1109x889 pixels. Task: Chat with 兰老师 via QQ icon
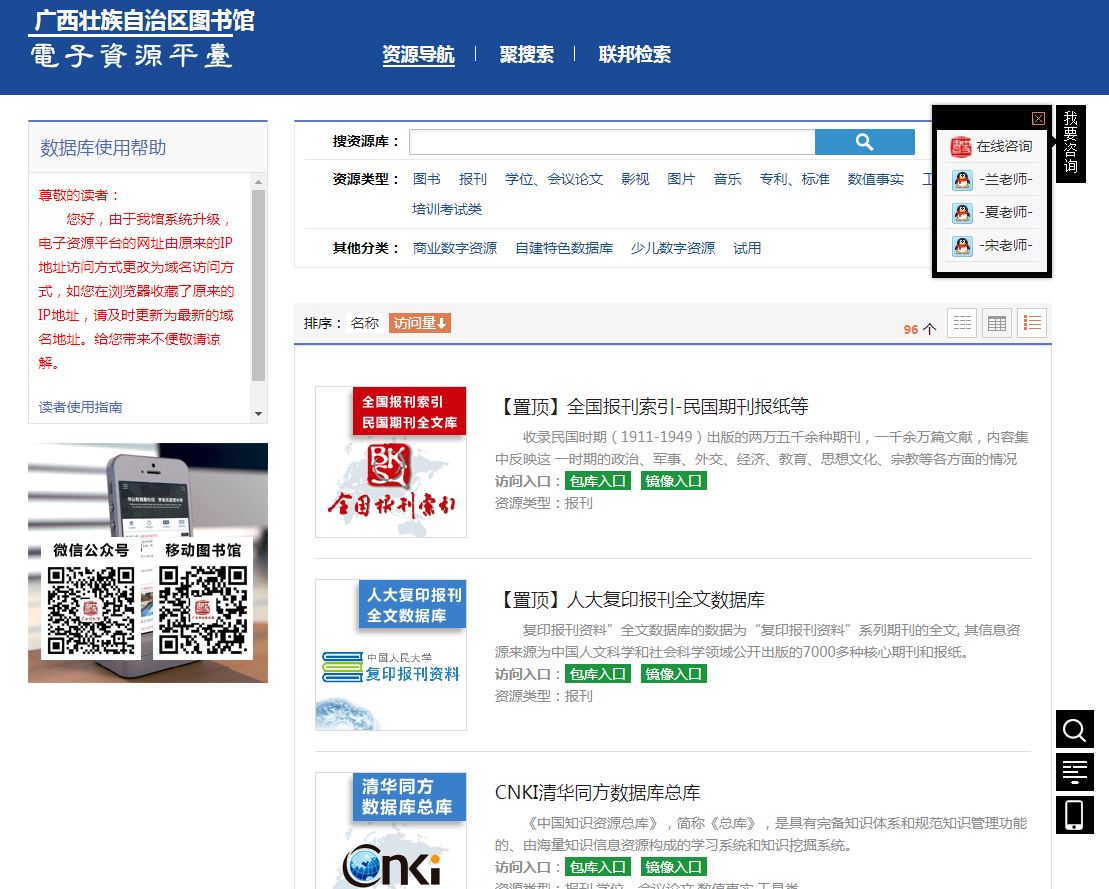tap(962, 180)
